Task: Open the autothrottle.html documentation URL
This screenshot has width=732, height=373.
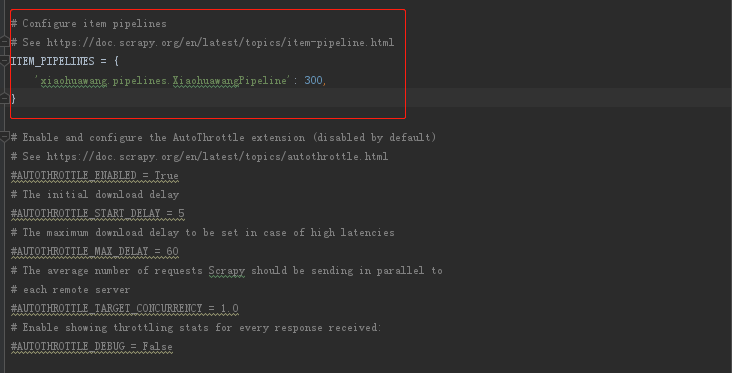Action: point(217,156)
